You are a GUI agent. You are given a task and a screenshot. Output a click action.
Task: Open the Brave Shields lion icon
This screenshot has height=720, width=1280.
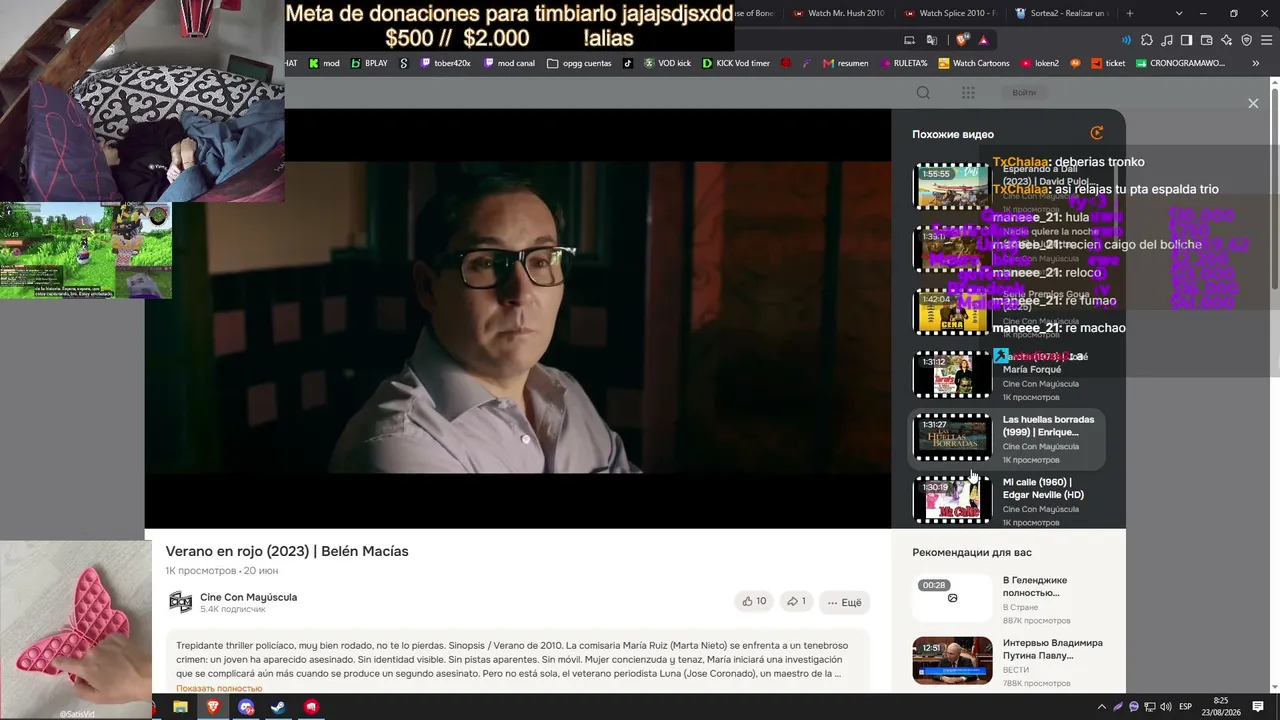coord(962,40)
